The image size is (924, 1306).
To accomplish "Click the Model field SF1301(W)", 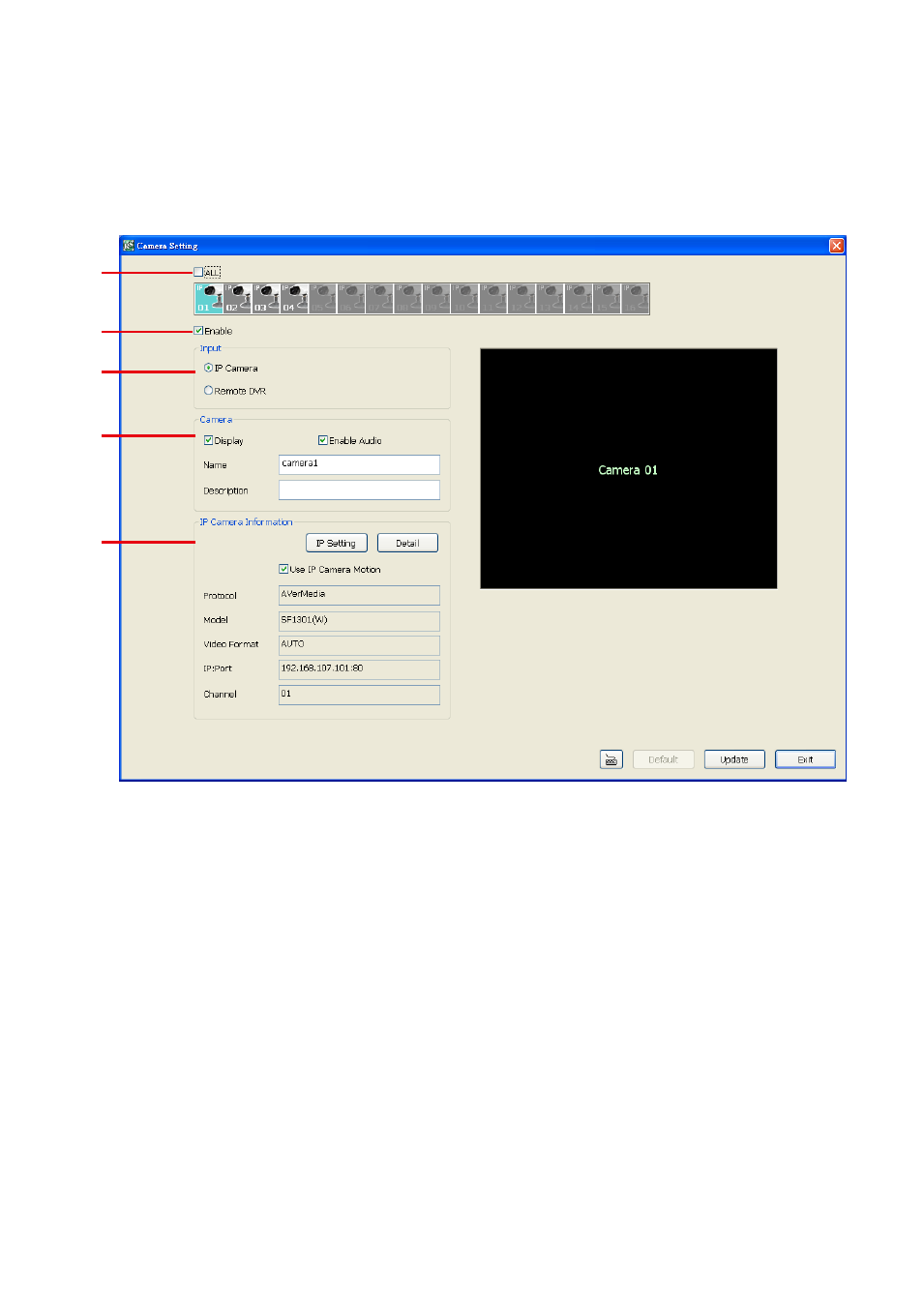I will [359, 620].
